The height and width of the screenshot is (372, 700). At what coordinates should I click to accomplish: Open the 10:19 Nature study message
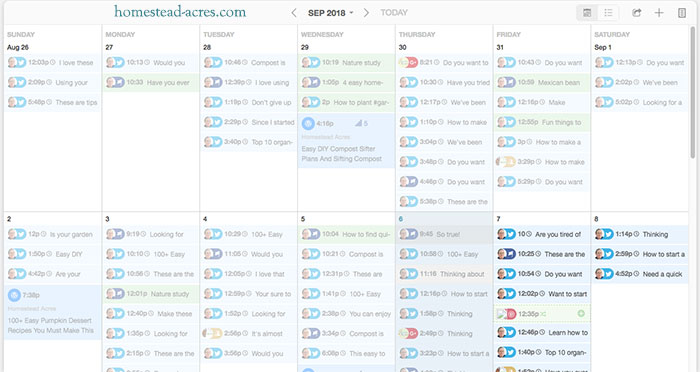346,63
